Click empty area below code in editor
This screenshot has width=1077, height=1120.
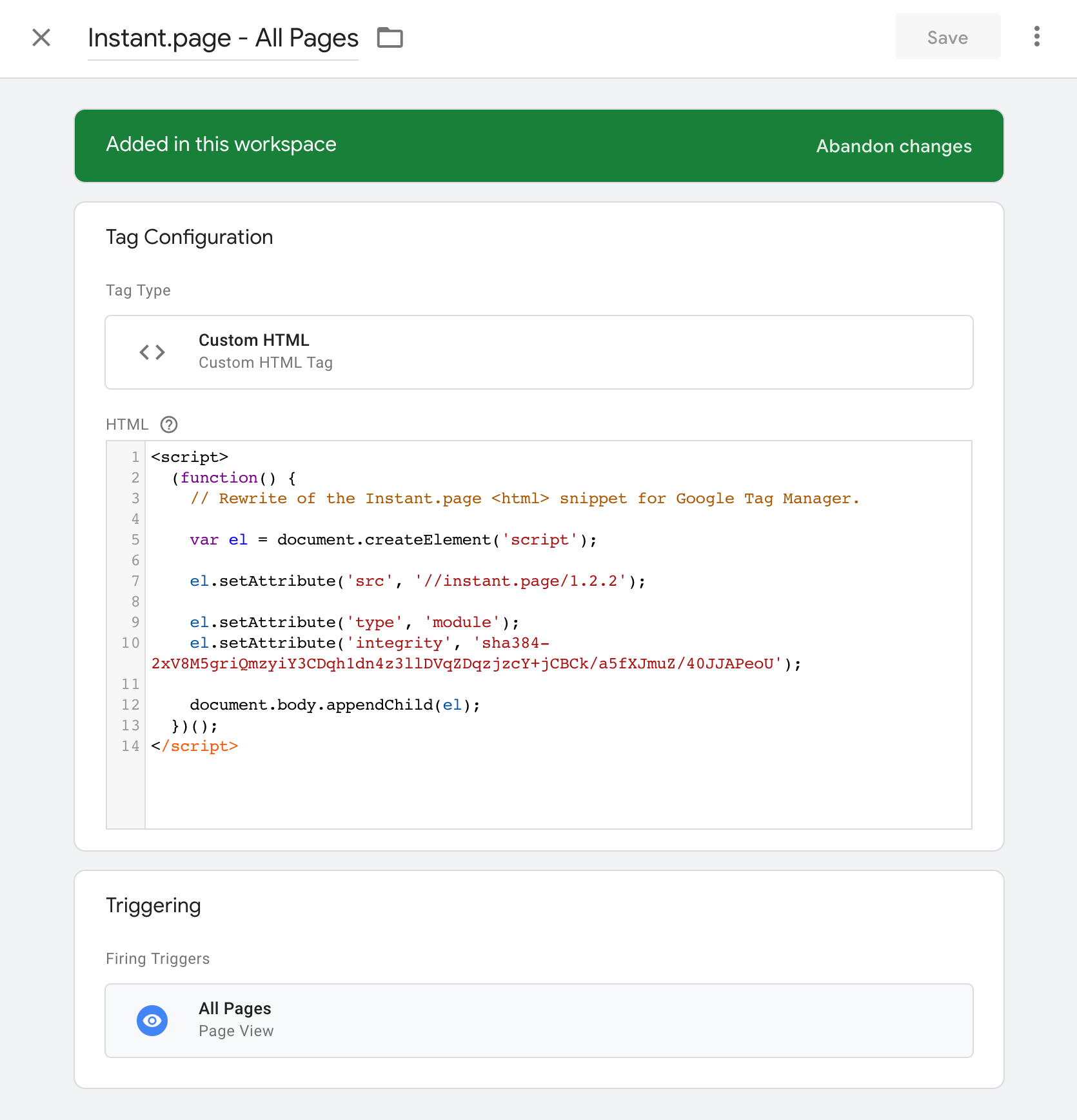[x=558, y=792]
